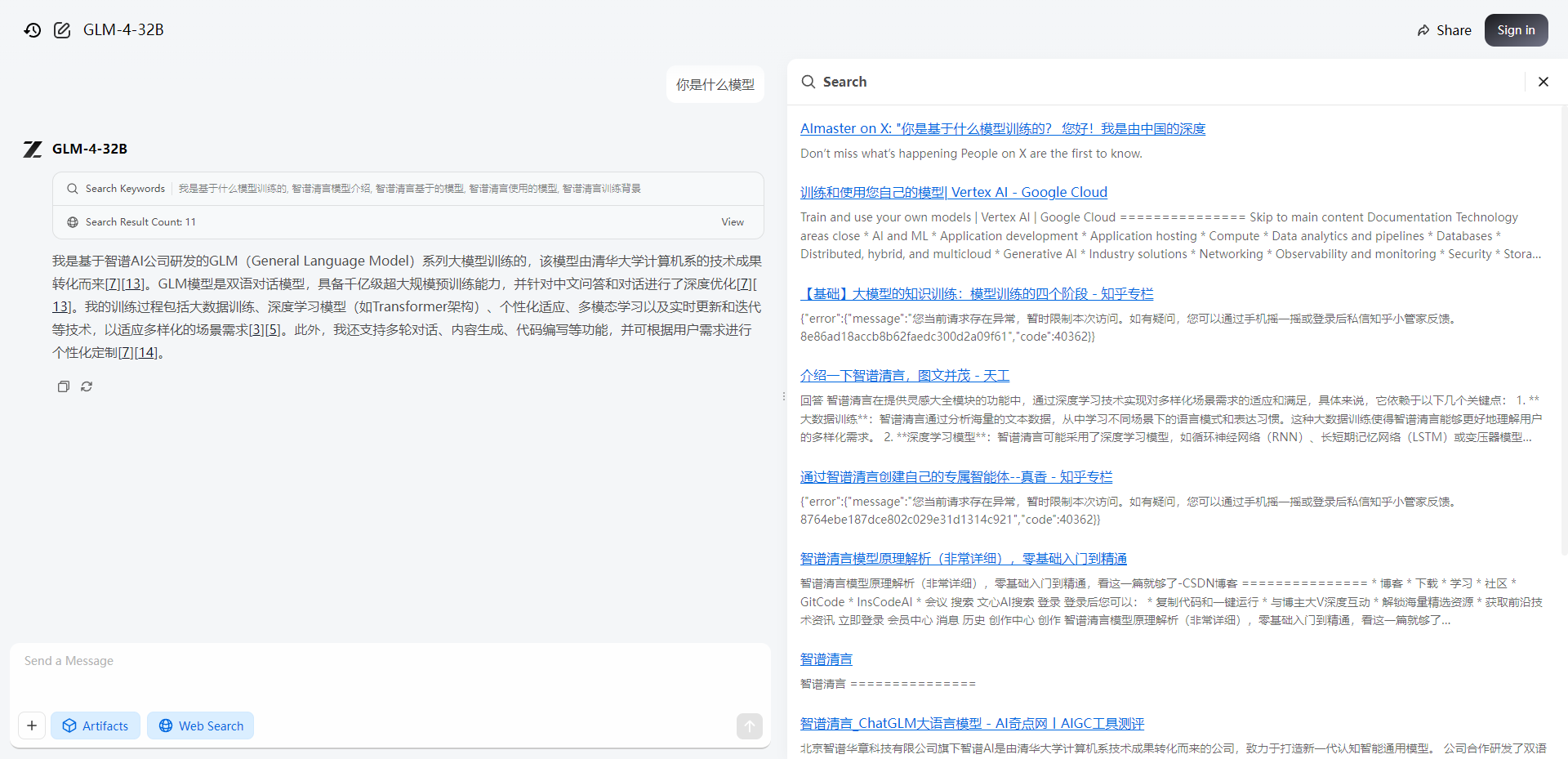Viewport: 1568px width, 759px height.
Task: Open the 智谱清言_ChatGLM大语言模型 AI奇点网 result
Action: [972, 724]
